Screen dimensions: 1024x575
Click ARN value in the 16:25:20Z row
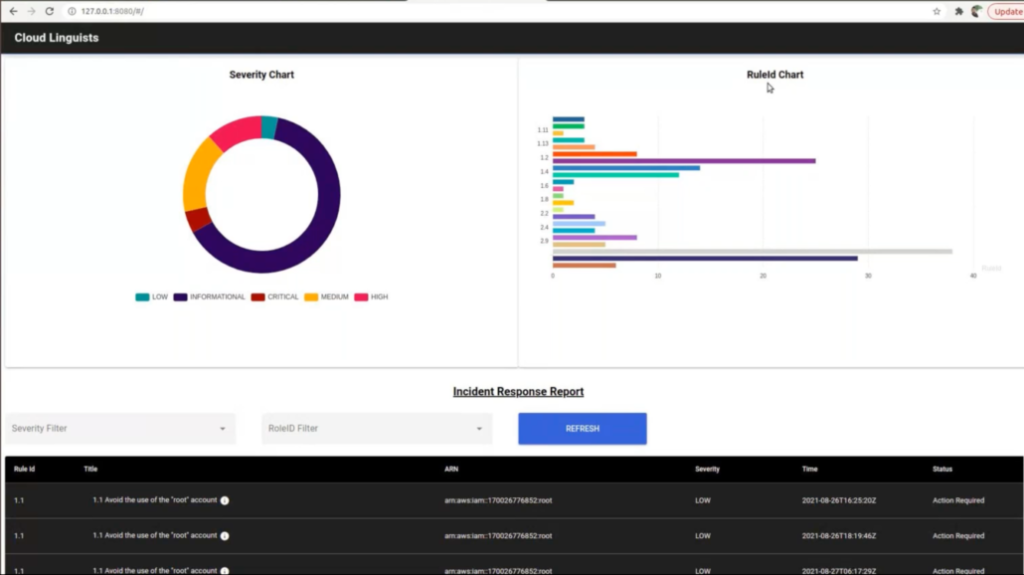tap(498, 501)
